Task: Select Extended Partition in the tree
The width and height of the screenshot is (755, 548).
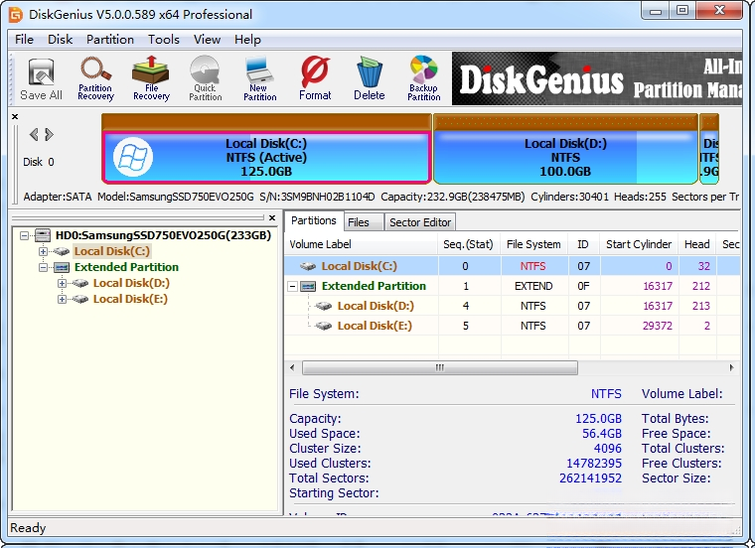Action: [127, 267]
